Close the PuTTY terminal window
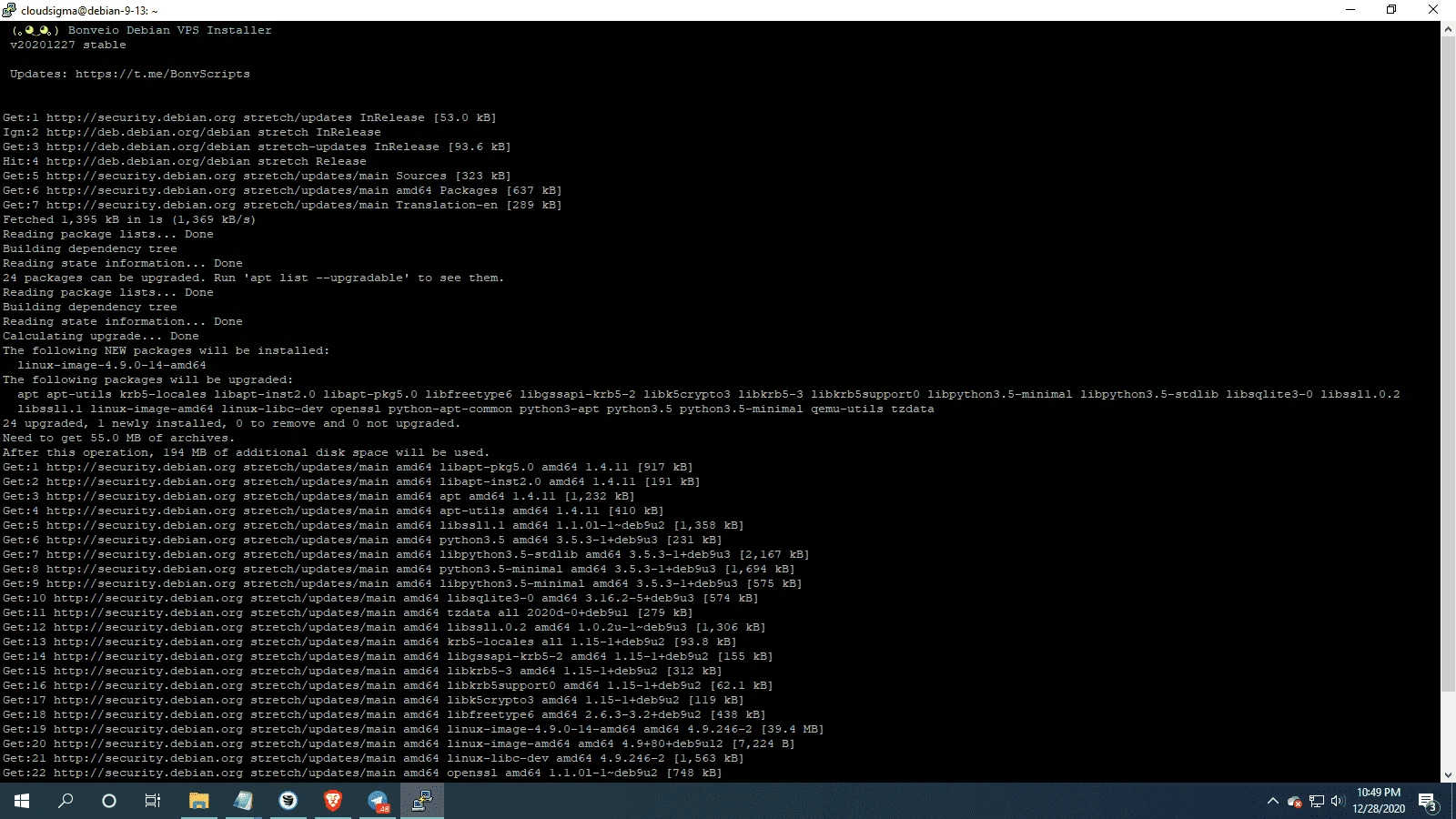The image size is (1456, 819). pos(1433,10)
